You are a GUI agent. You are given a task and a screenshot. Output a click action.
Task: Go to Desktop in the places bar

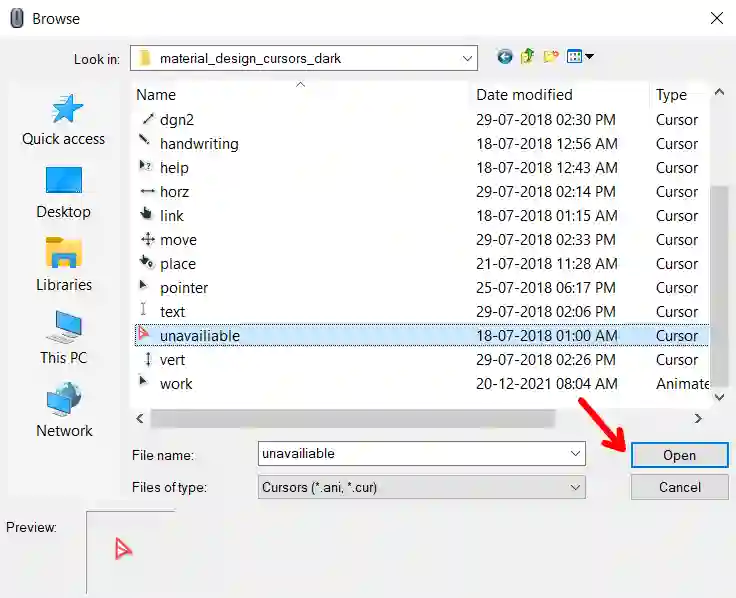click(64, 192)
